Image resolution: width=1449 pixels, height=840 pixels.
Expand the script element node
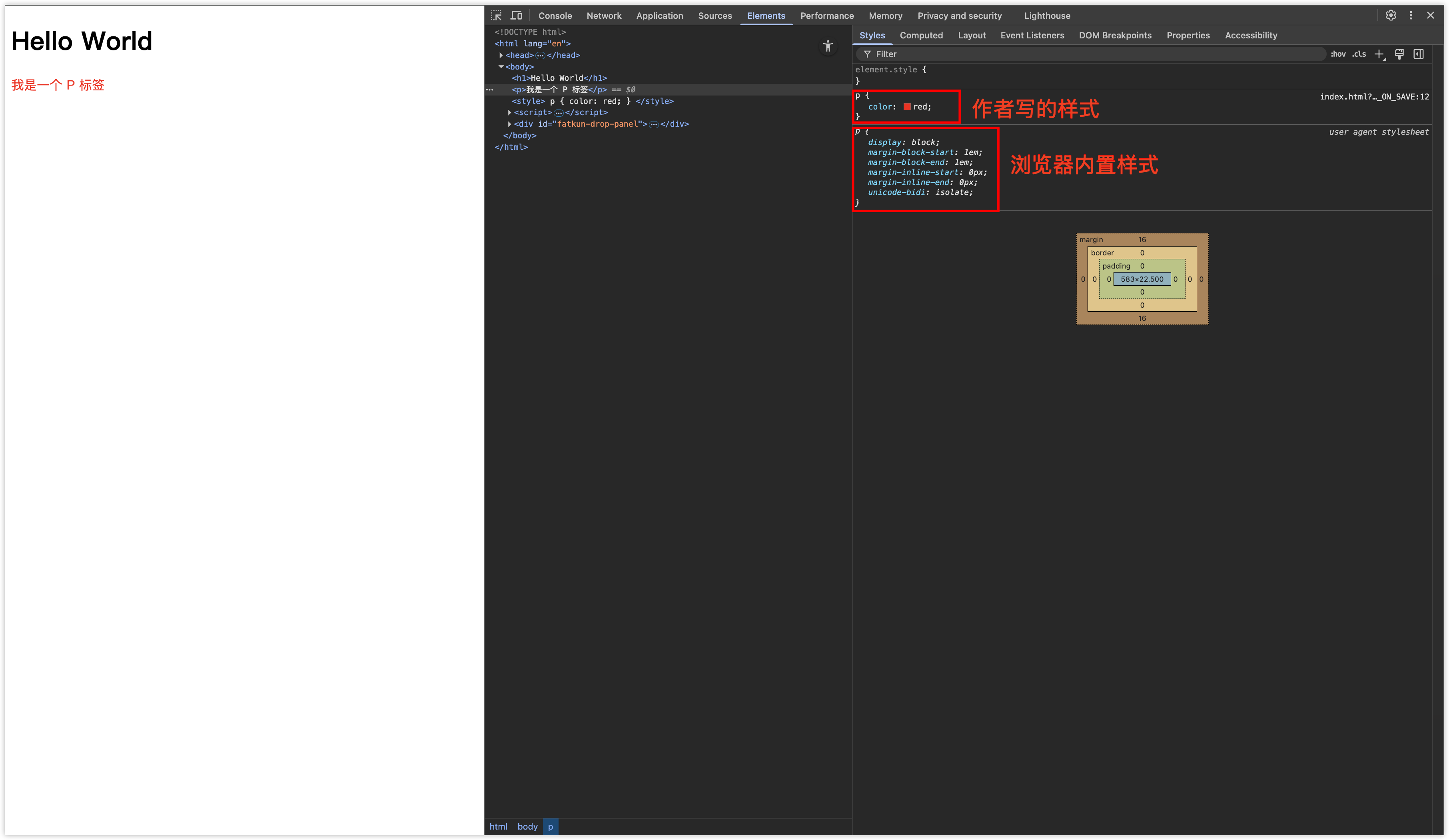point(509,113)
